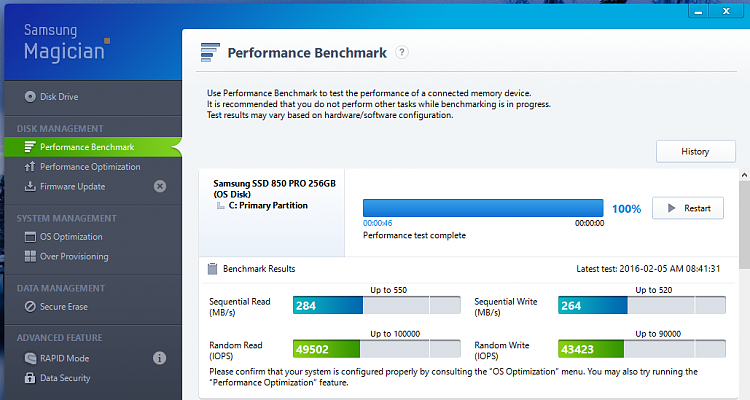Click the Random Read result bar
The height and width of the screenshot is (400, 750).
coord(376,349)
